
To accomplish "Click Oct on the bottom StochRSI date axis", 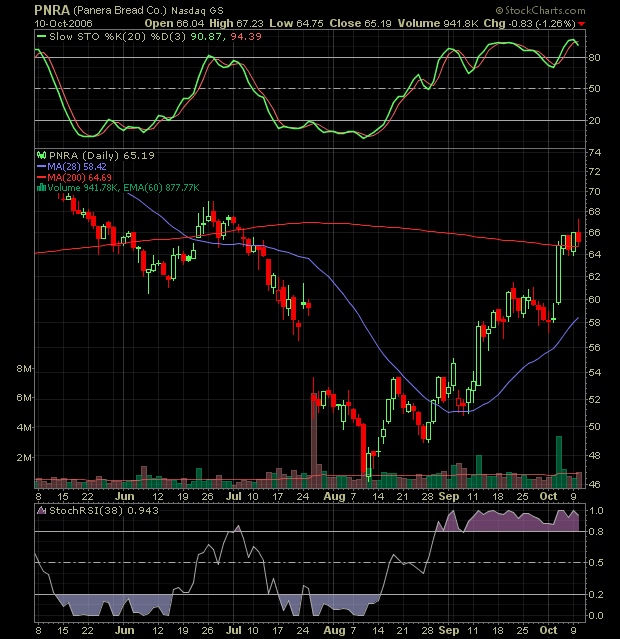I will (x=548, y=630).
